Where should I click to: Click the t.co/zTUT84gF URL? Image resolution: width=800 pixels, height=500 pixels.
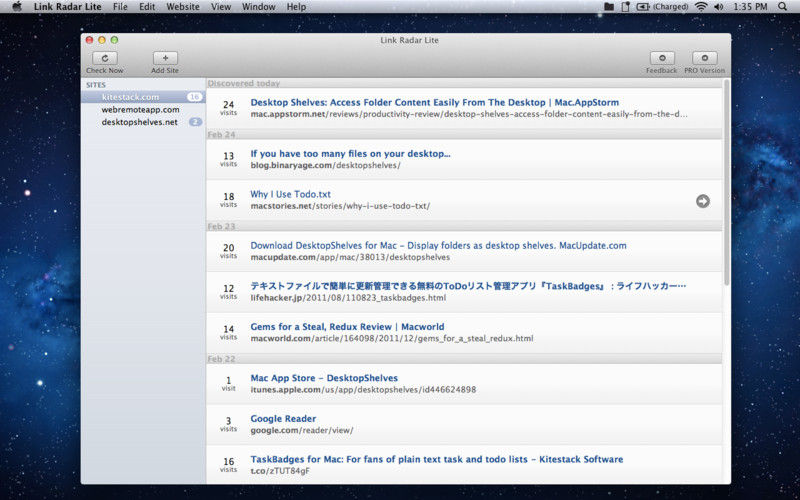280,471
